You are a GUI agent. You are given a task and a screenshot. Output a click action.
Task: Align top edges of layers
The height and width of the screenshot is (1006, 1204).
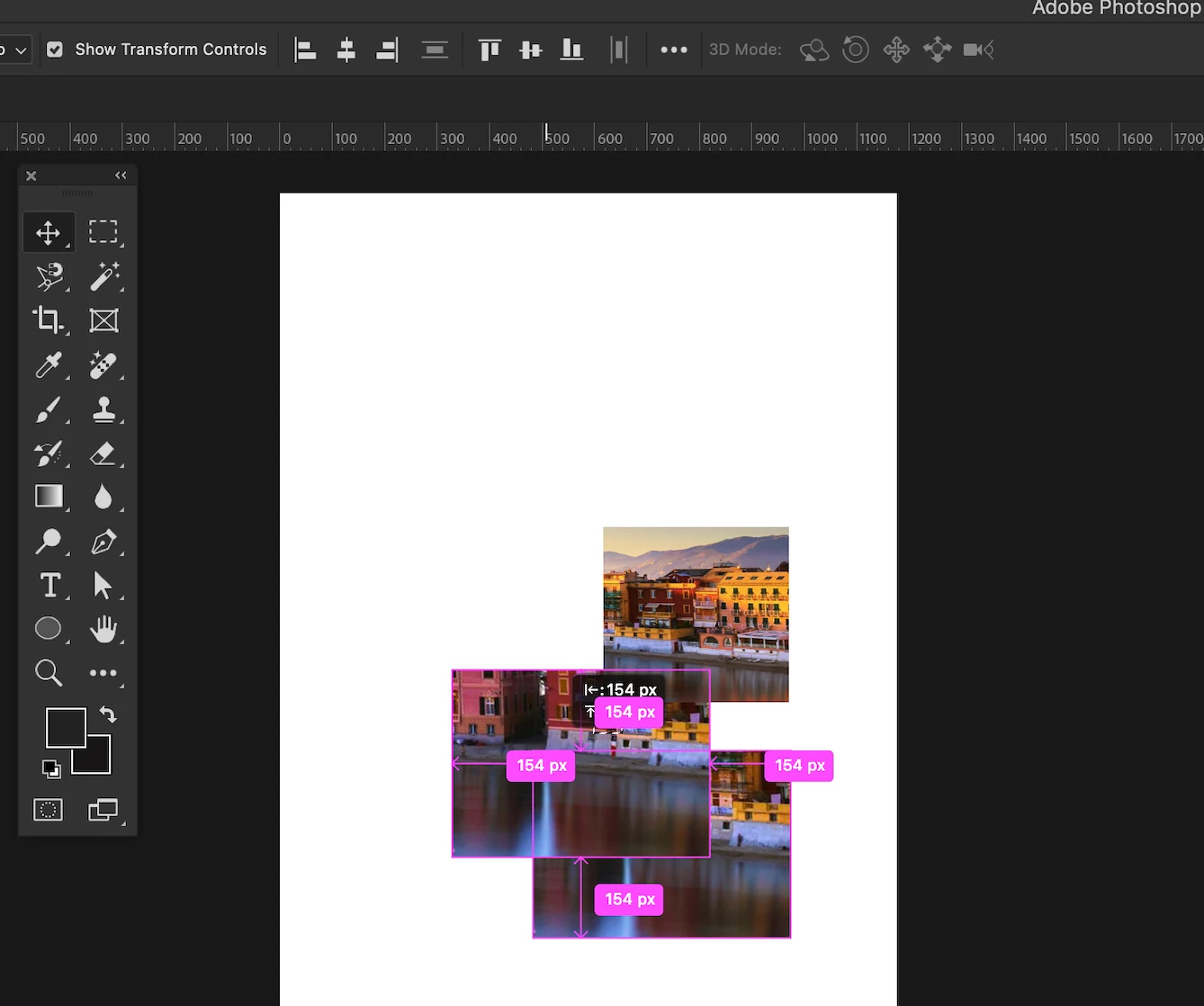tap(490, 49)
